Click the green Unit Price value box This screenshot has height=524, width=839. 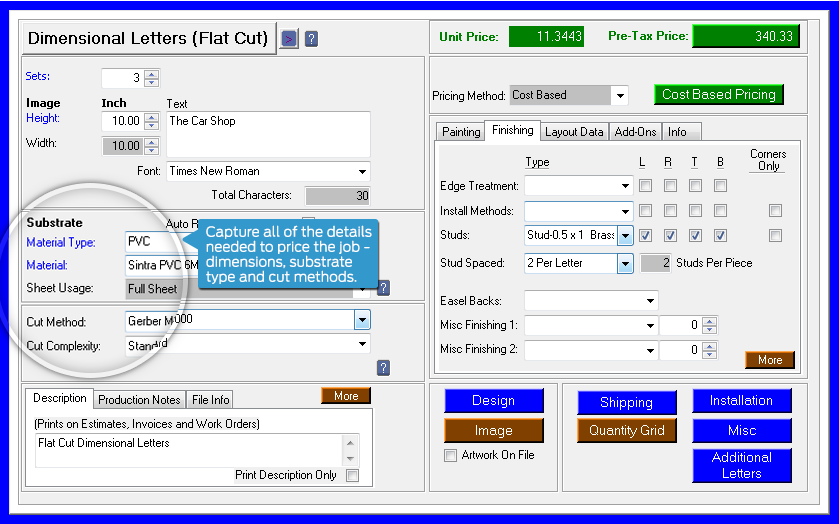point(545,37)
